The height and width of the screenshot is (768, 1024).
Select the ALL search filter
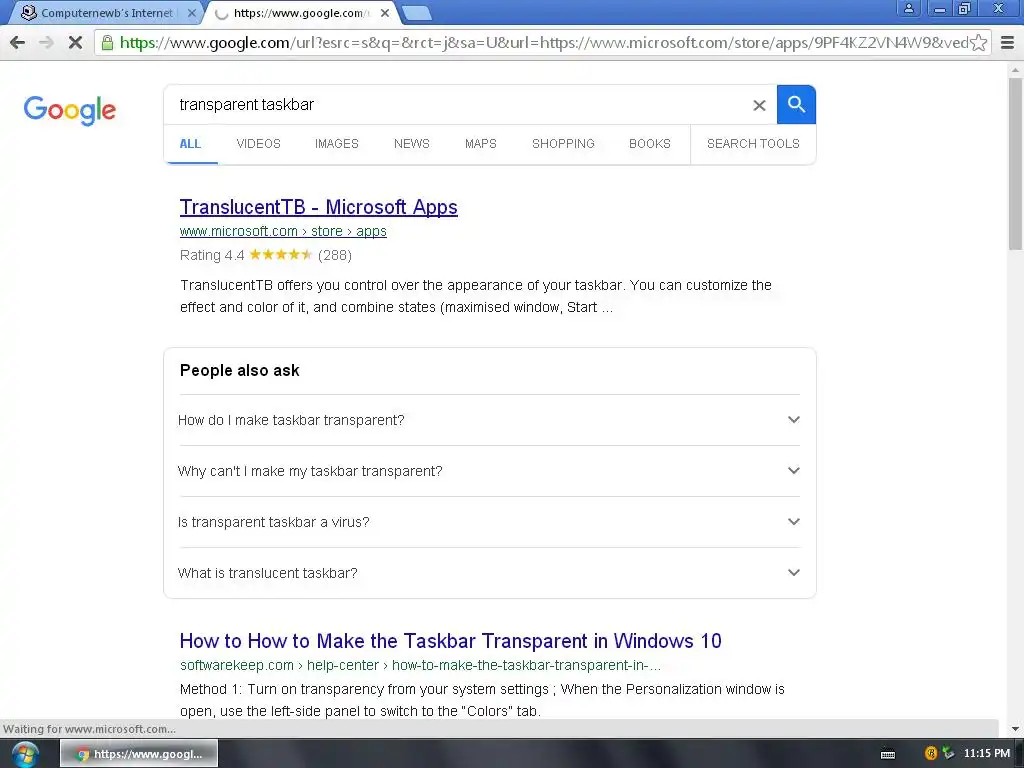(x=190, y=144)
